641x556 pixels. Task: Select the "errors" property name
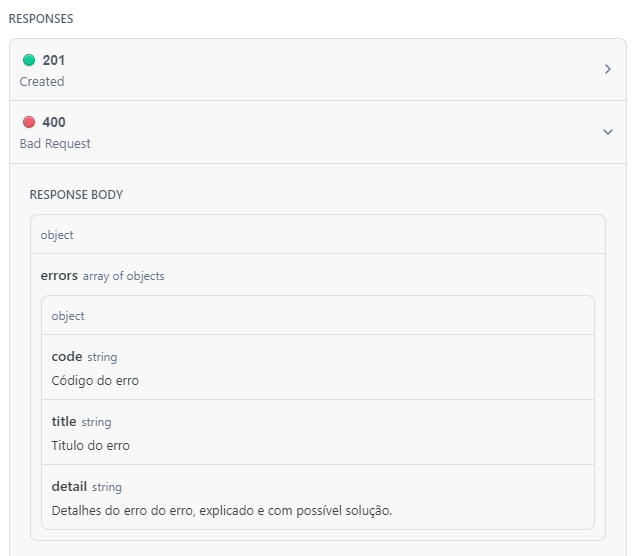[x=59, y=275]
